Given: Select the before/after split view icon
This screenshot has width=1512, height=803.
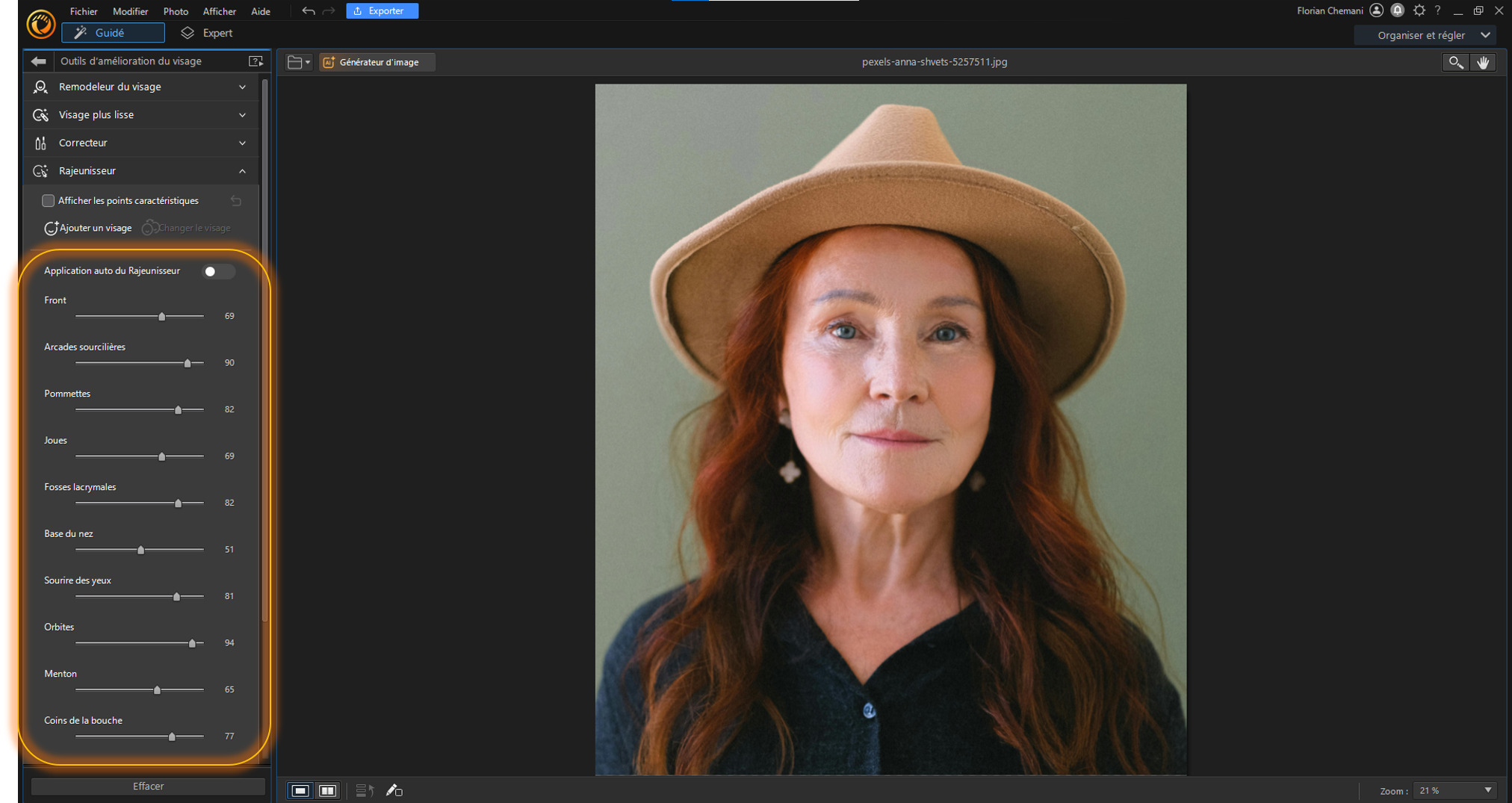Looking at the screenshot, I should (x=328, y=790).
